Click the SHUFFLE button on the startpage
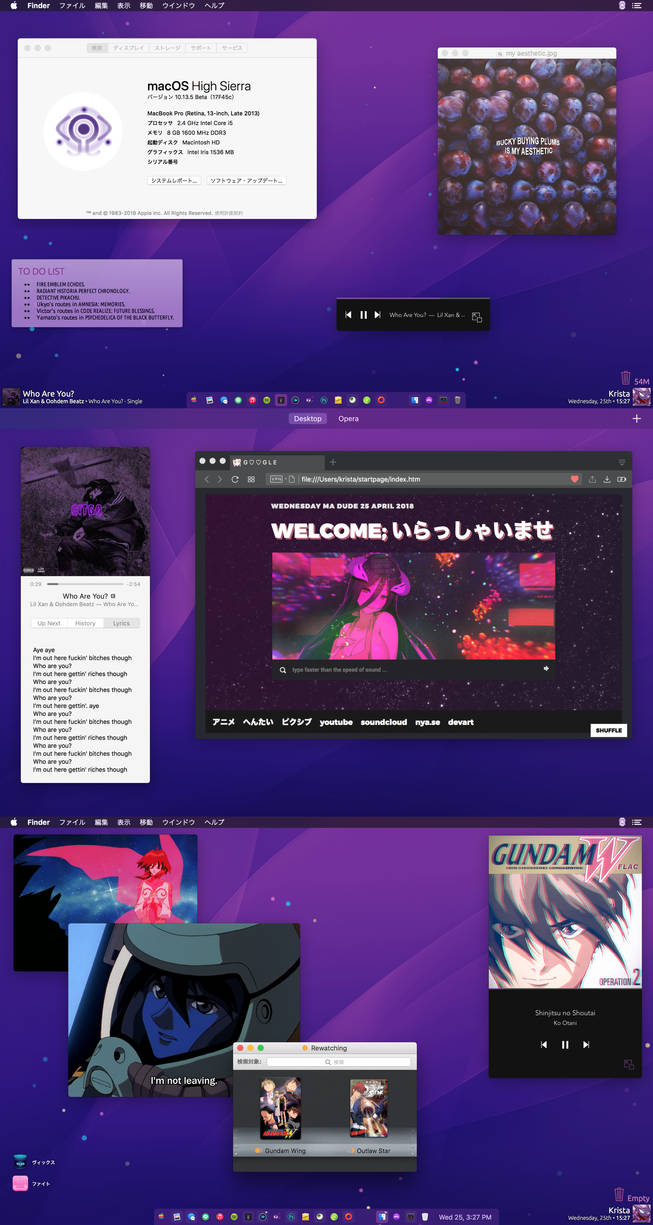The height and width of the screenshot is (1225, 653). (609, 730)
